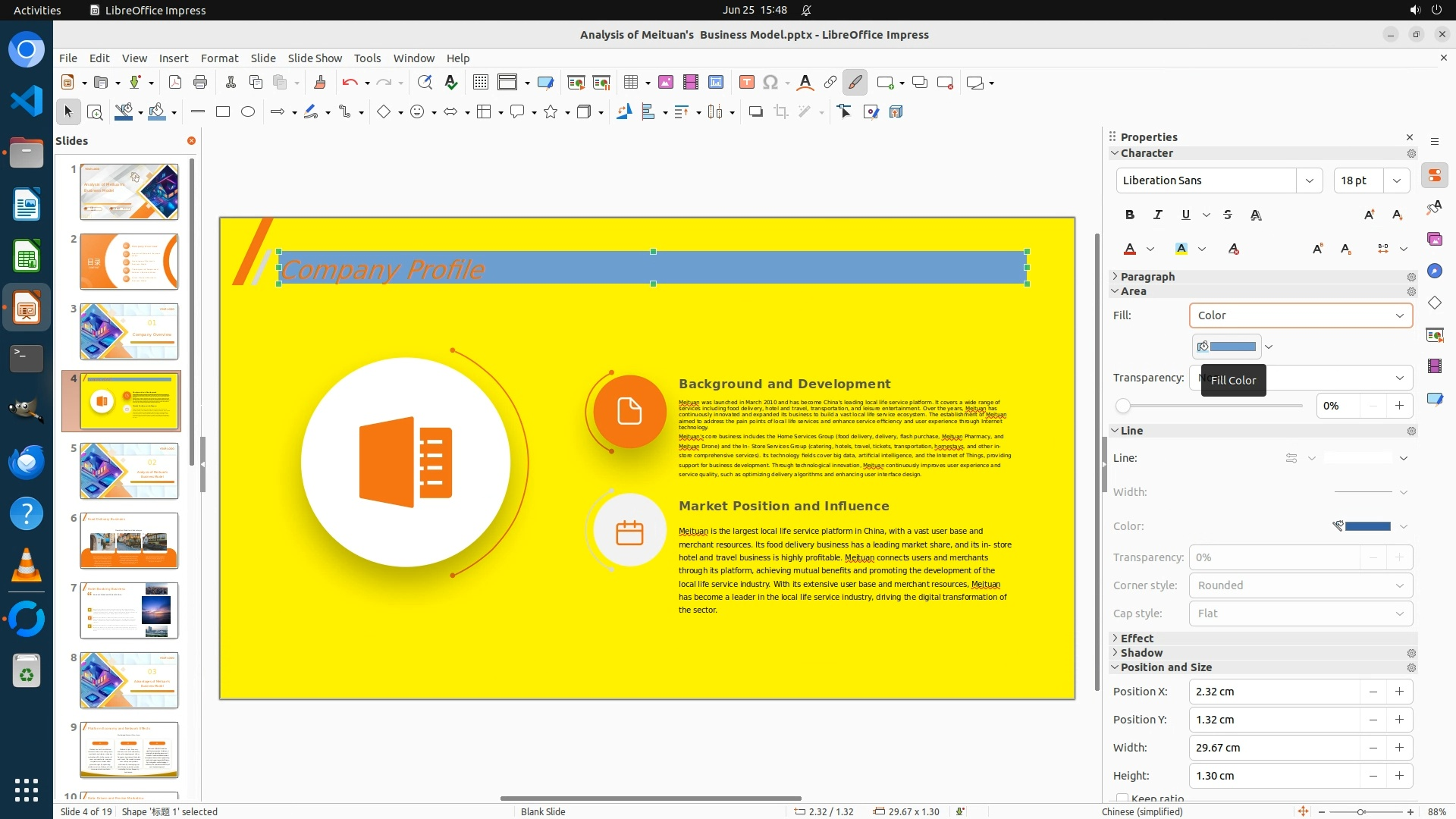
Task: Click the Crop Image tool icon
Action: coord(781,112)
